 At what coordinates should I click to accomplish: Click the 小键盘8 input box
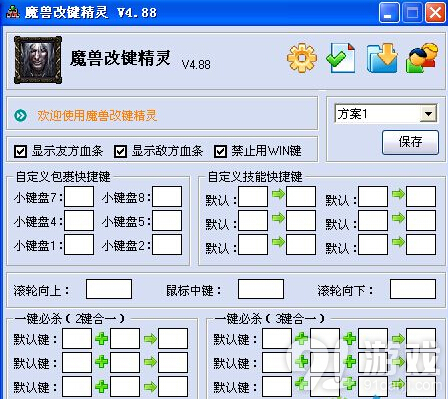[167, 197]
